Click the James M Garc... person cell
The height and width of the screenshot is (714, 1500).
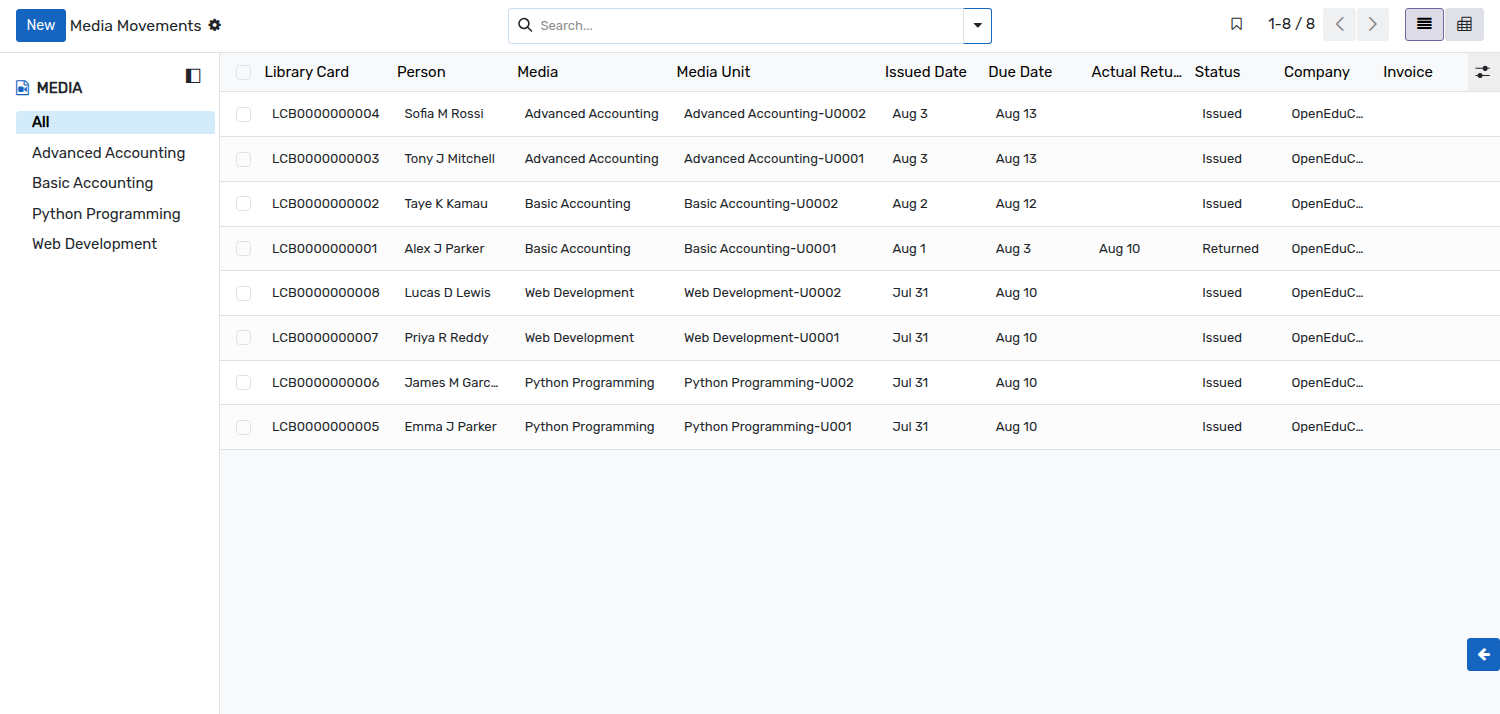[451, 383]
